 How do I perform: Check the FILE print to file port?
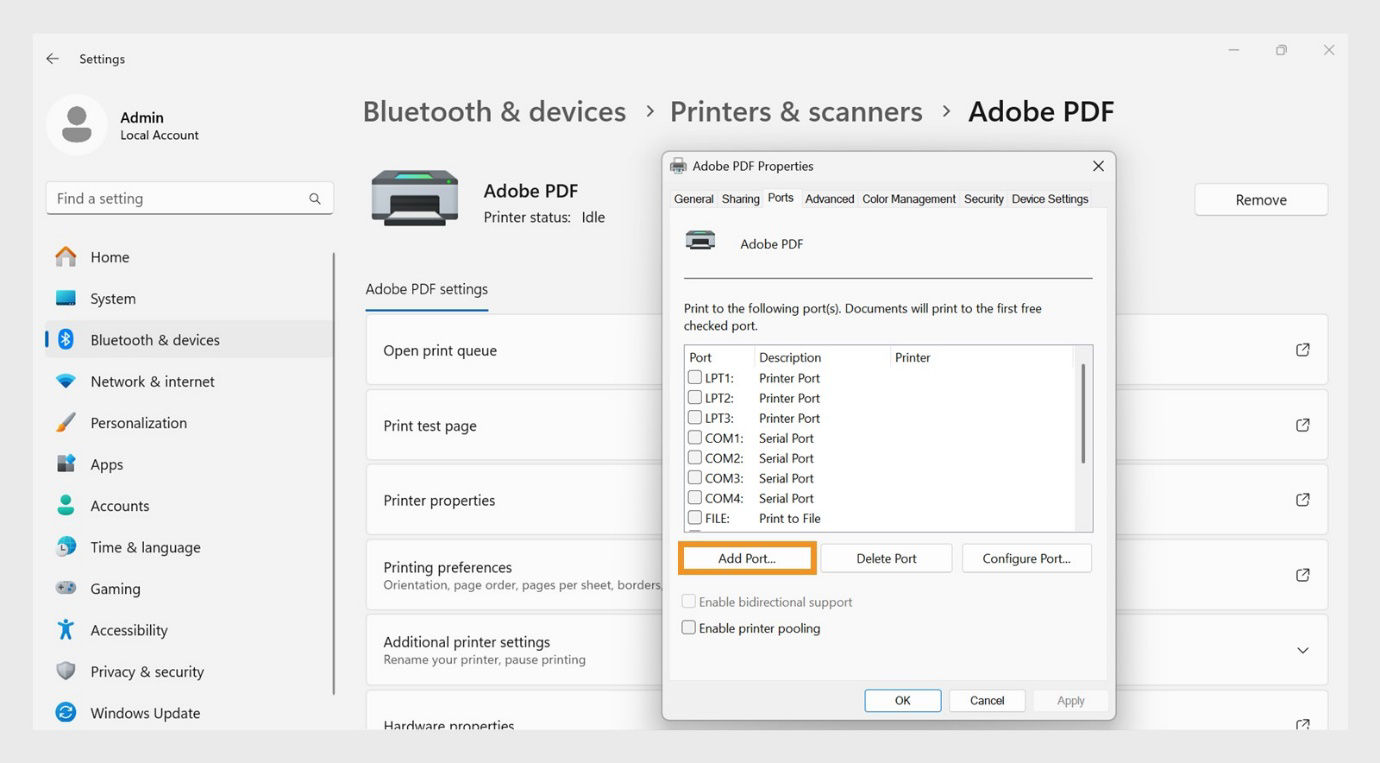click(695, 517)
